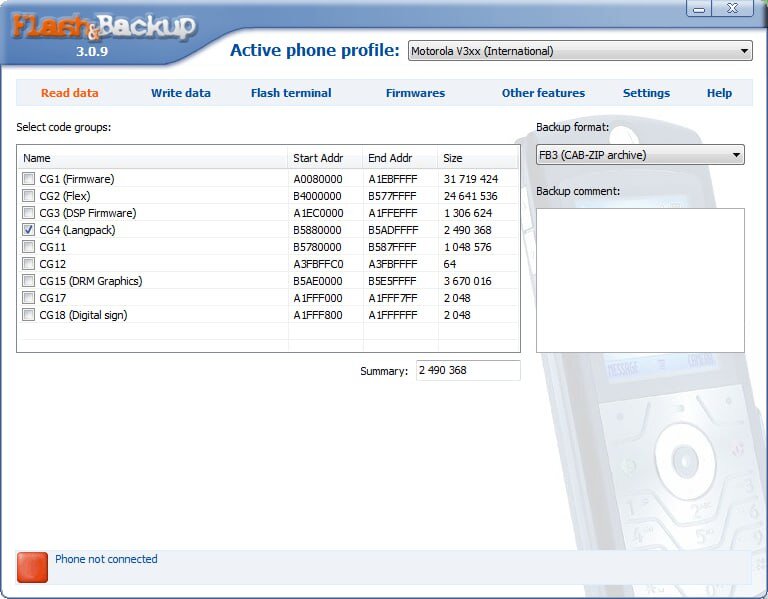Screen dimensions: 768x599
Task: Open the Active phone profile dropdown
Action: (580, 51)
